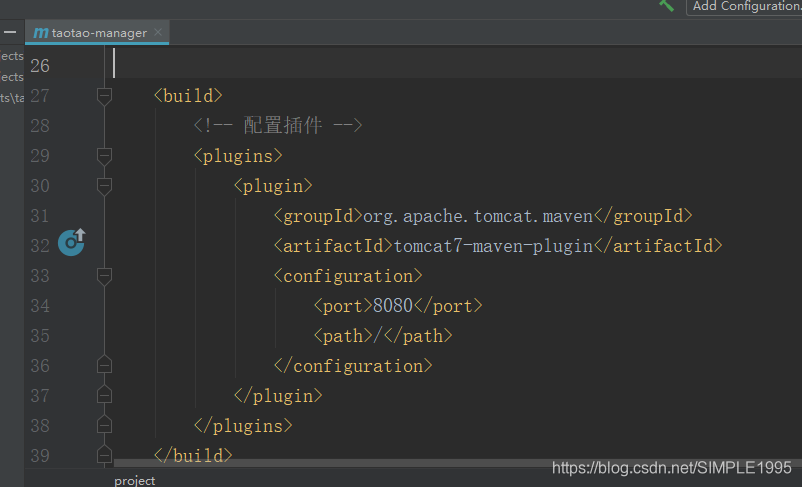This screenshot has height=487, width=802.
Task: Click the fold end marker on line 37
Action: pos(104,394)
